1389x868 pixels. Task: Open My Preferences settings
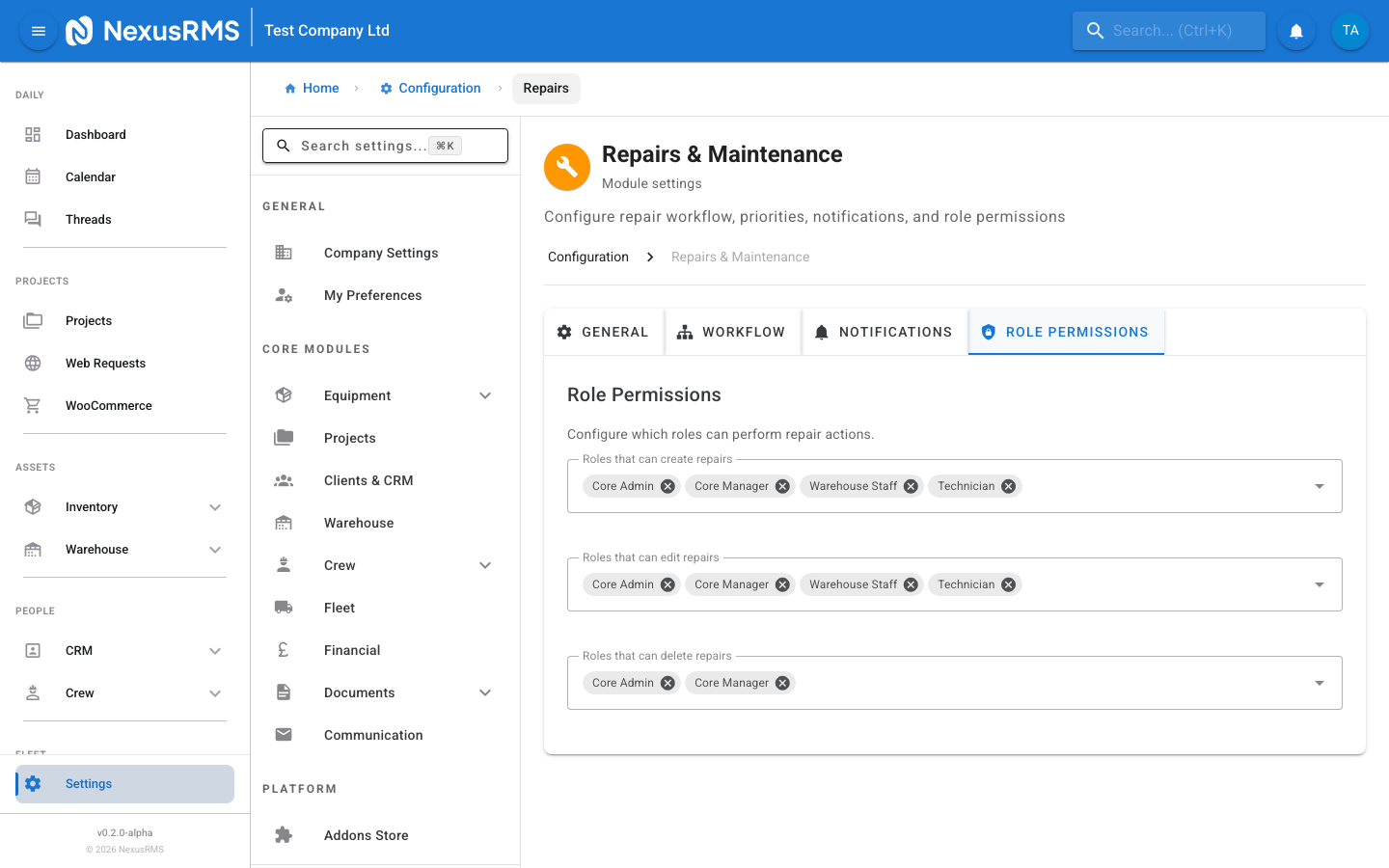372,295
